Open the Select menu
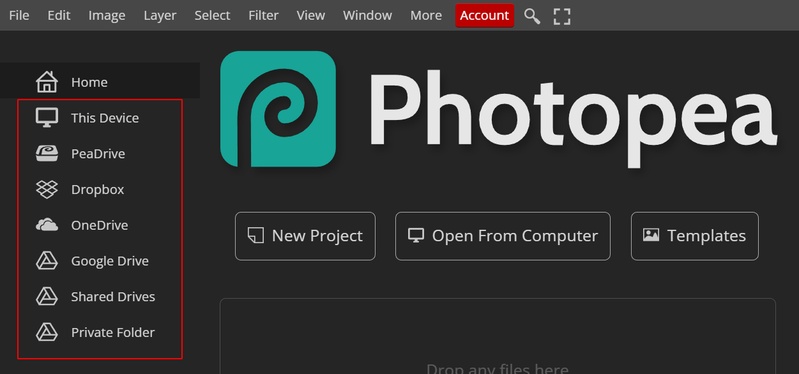 click(212, 15)
